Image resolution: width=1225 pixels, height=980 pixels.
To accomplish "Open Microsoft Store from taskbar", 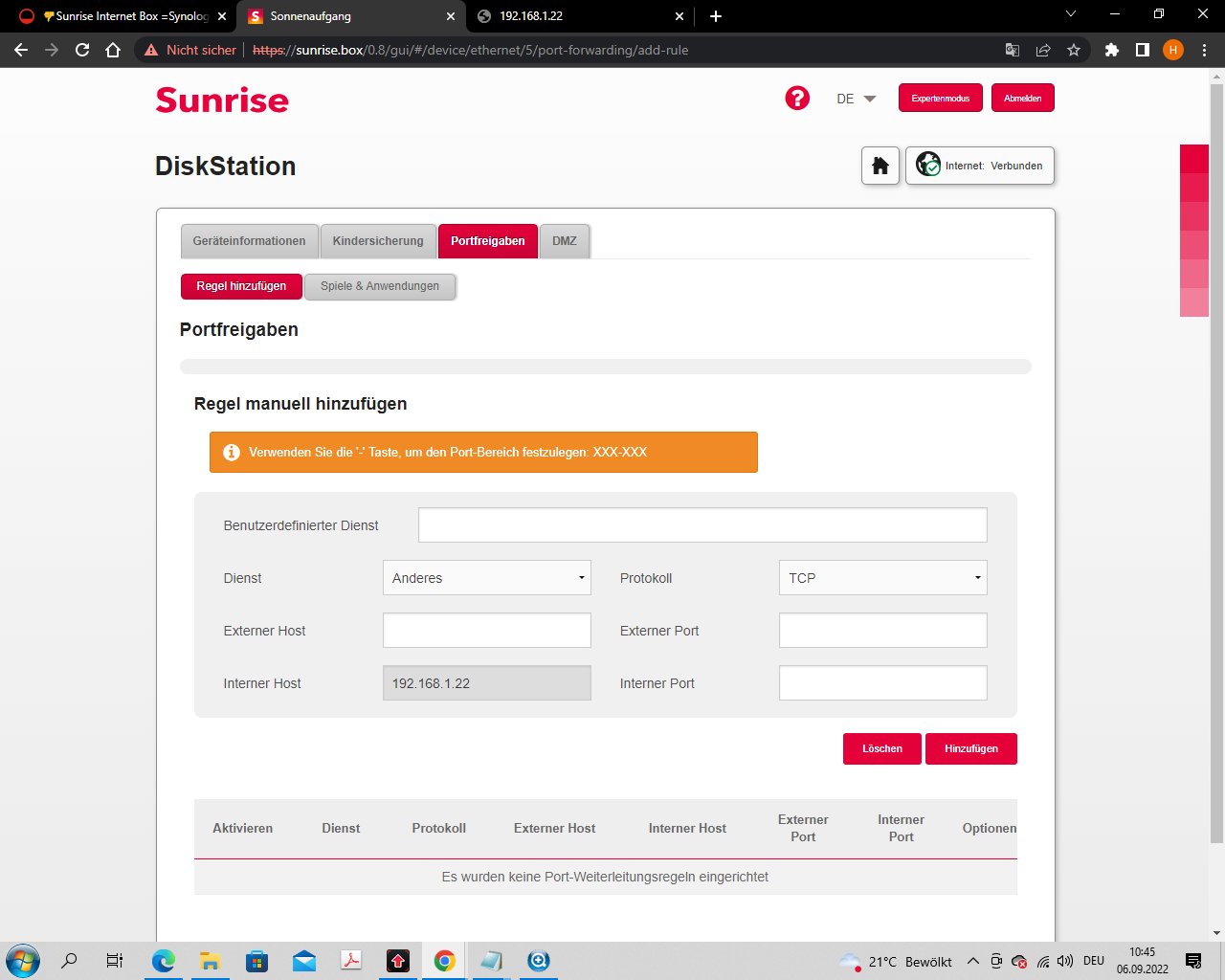I will click(257, 961).
